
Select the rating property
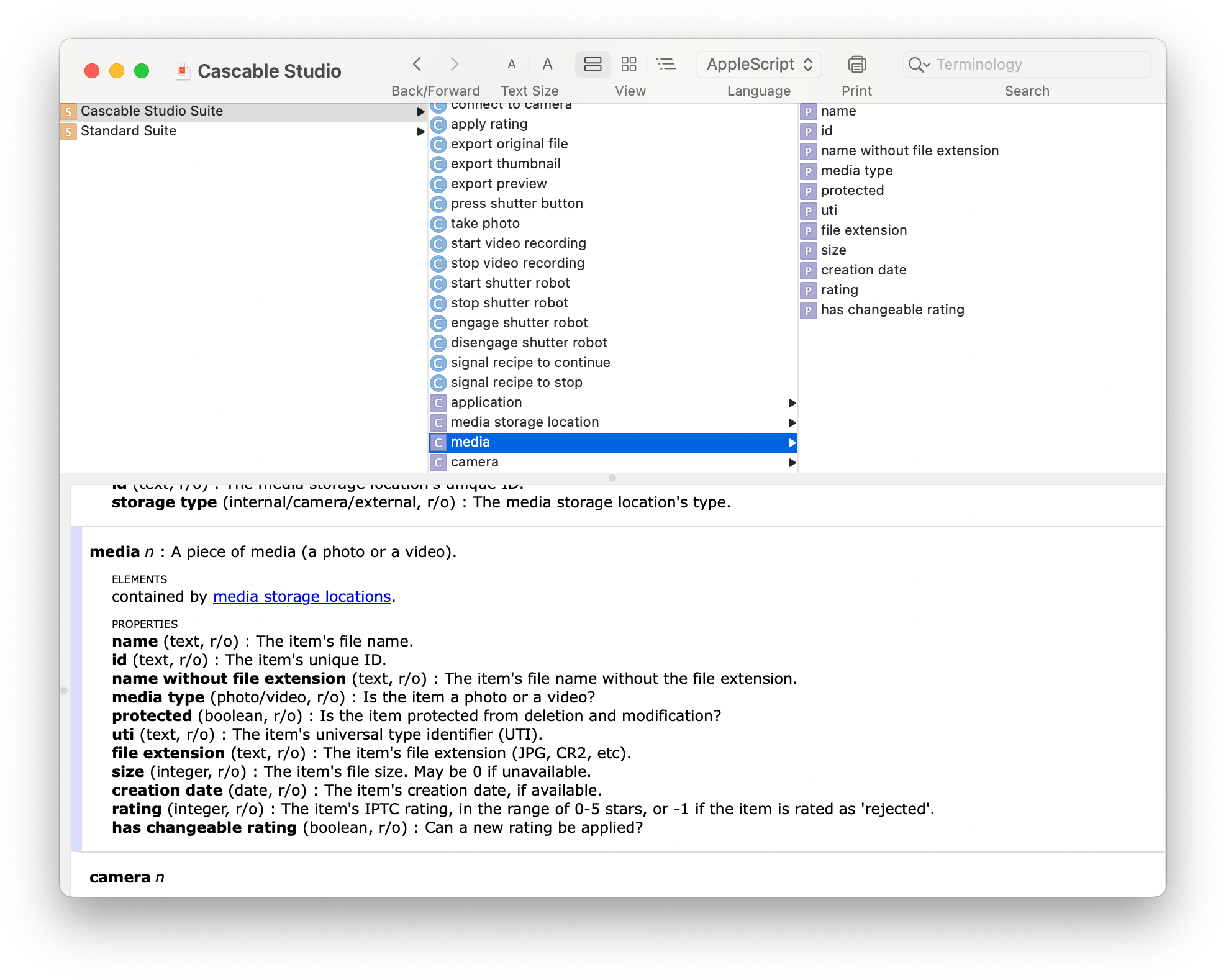pyautogui.click(x=982, y=290)
